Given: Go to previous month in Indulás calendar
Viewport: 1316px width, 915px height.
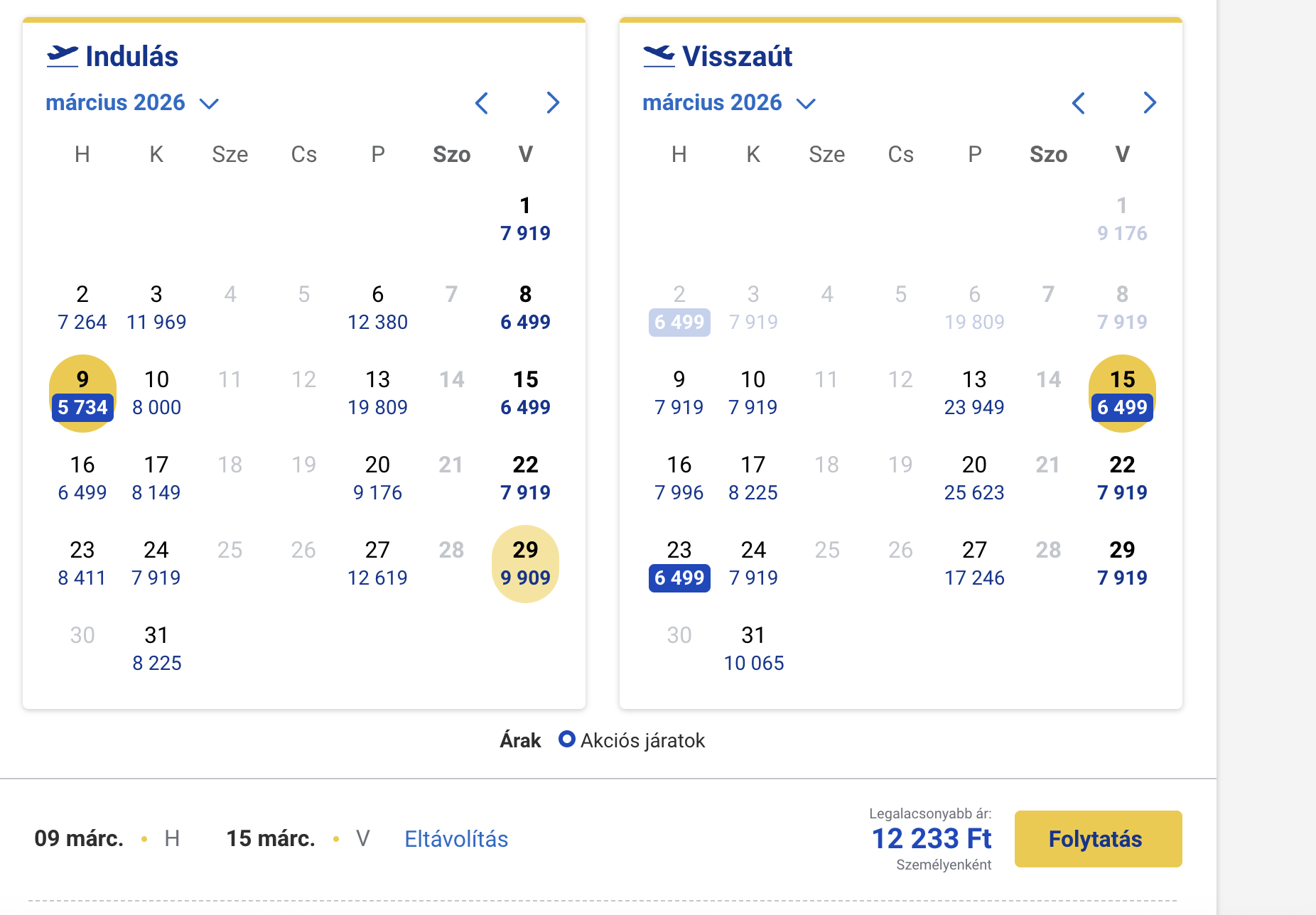Looking at the screenshot, I should [x=482, y=103].
